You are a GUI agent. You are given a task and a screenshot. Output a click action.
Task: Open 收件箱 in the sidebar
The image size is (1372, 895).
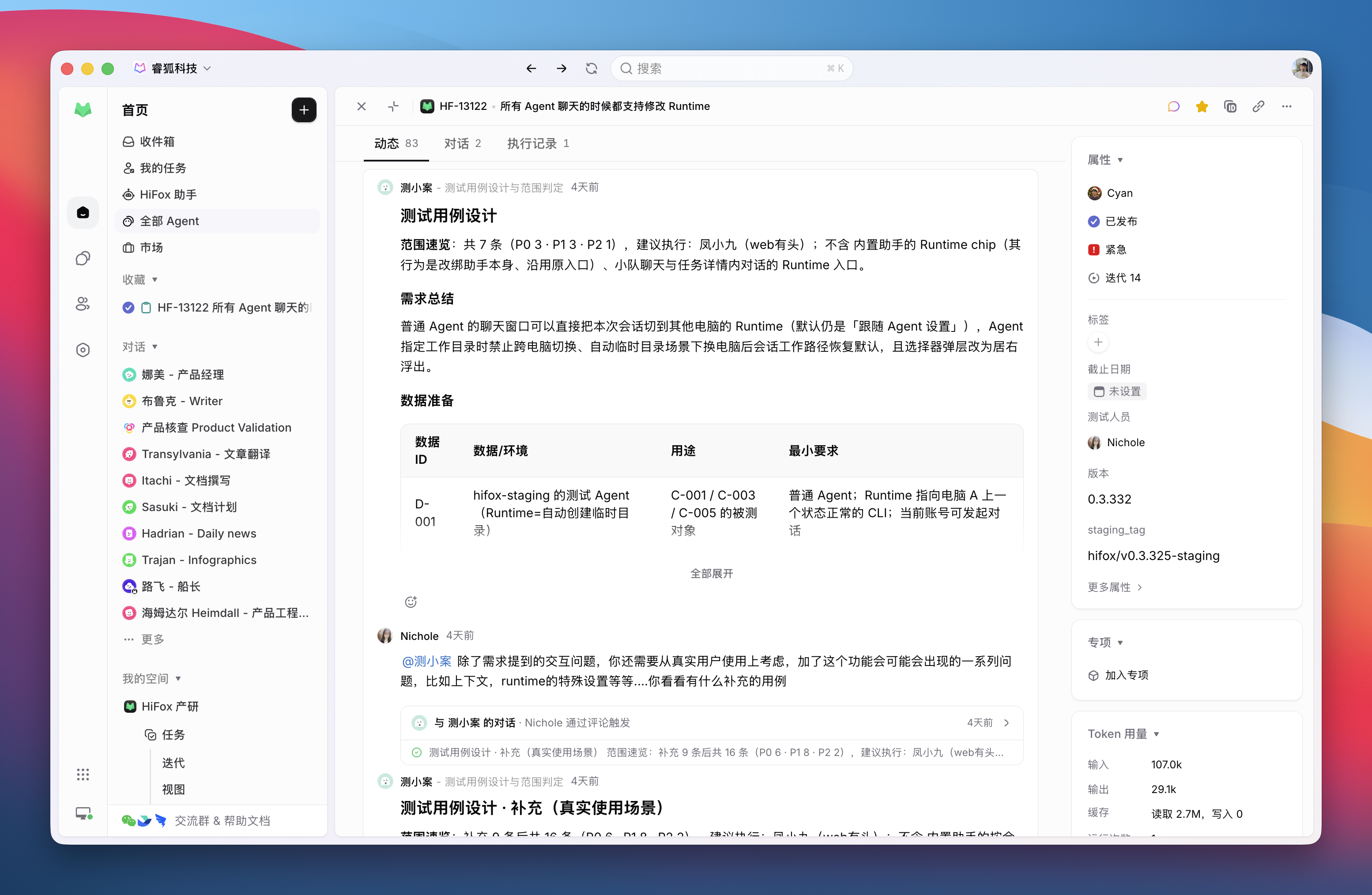click(217, 142)
